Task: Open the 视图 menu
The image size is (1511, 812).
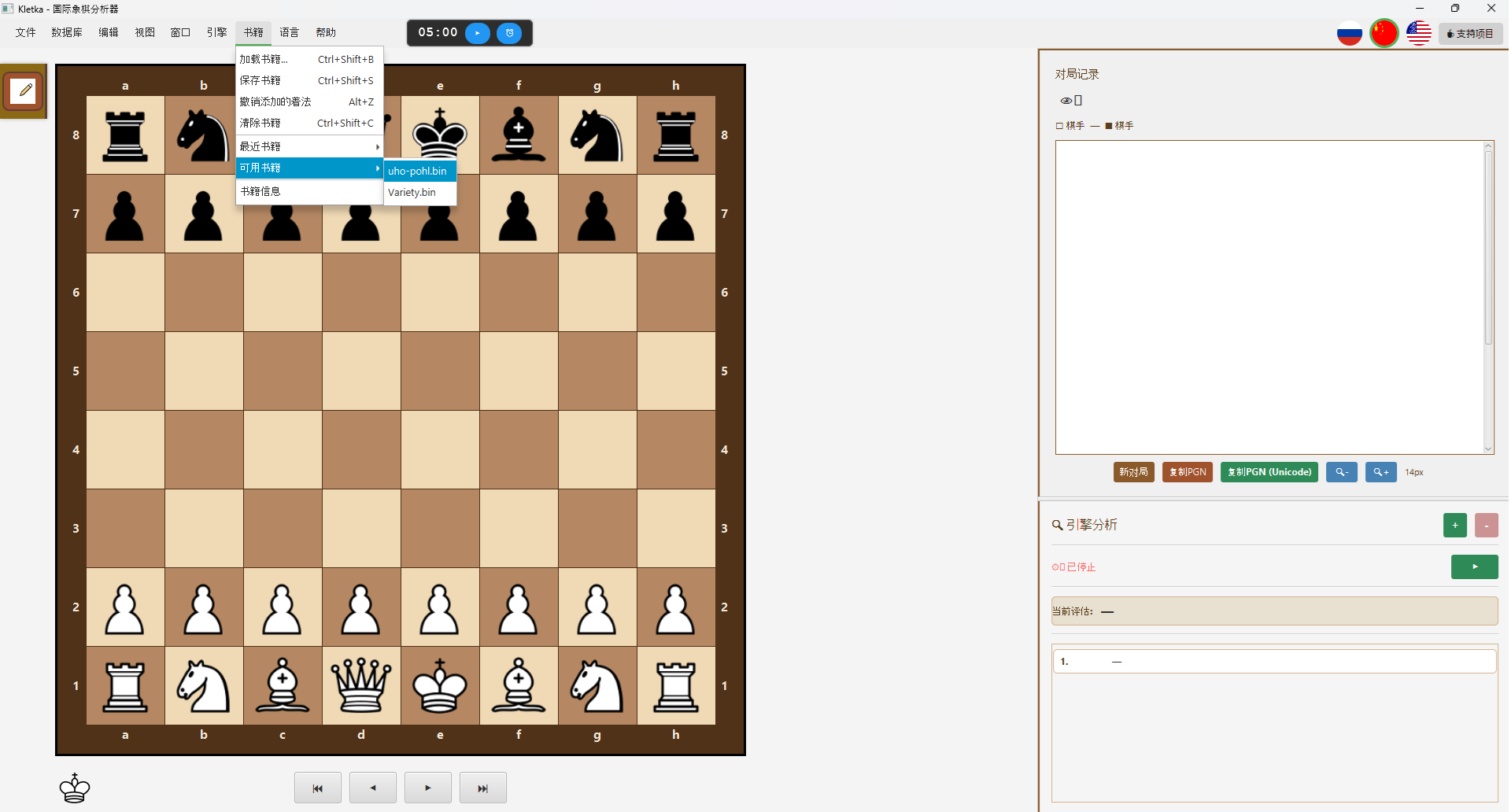Action: tap(145, 32)
